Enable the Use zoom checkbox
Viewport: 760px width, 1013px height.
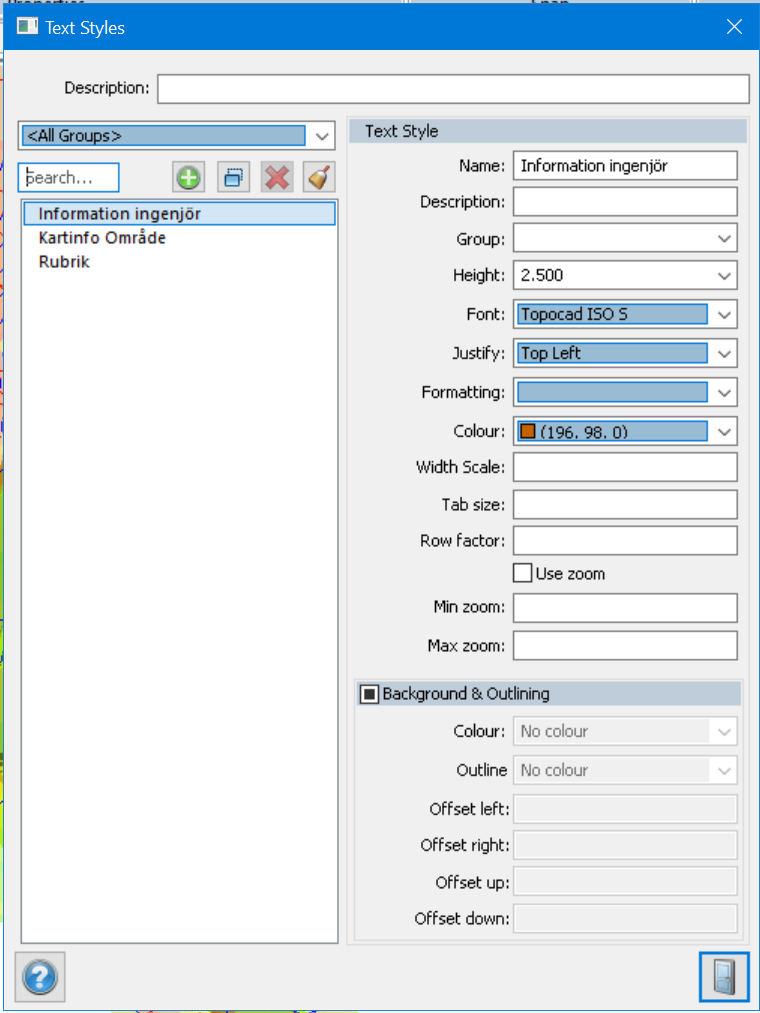point(523,574)
